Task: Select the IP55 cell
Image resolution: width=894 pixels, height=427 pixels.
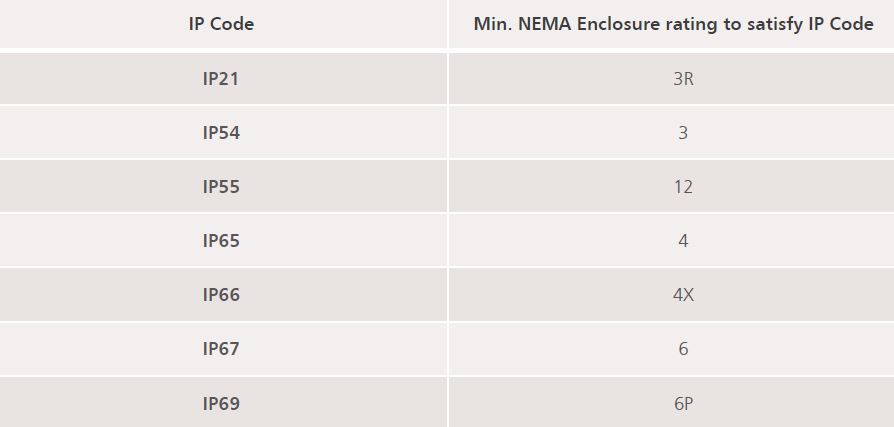Action: (x=221, y=187)
